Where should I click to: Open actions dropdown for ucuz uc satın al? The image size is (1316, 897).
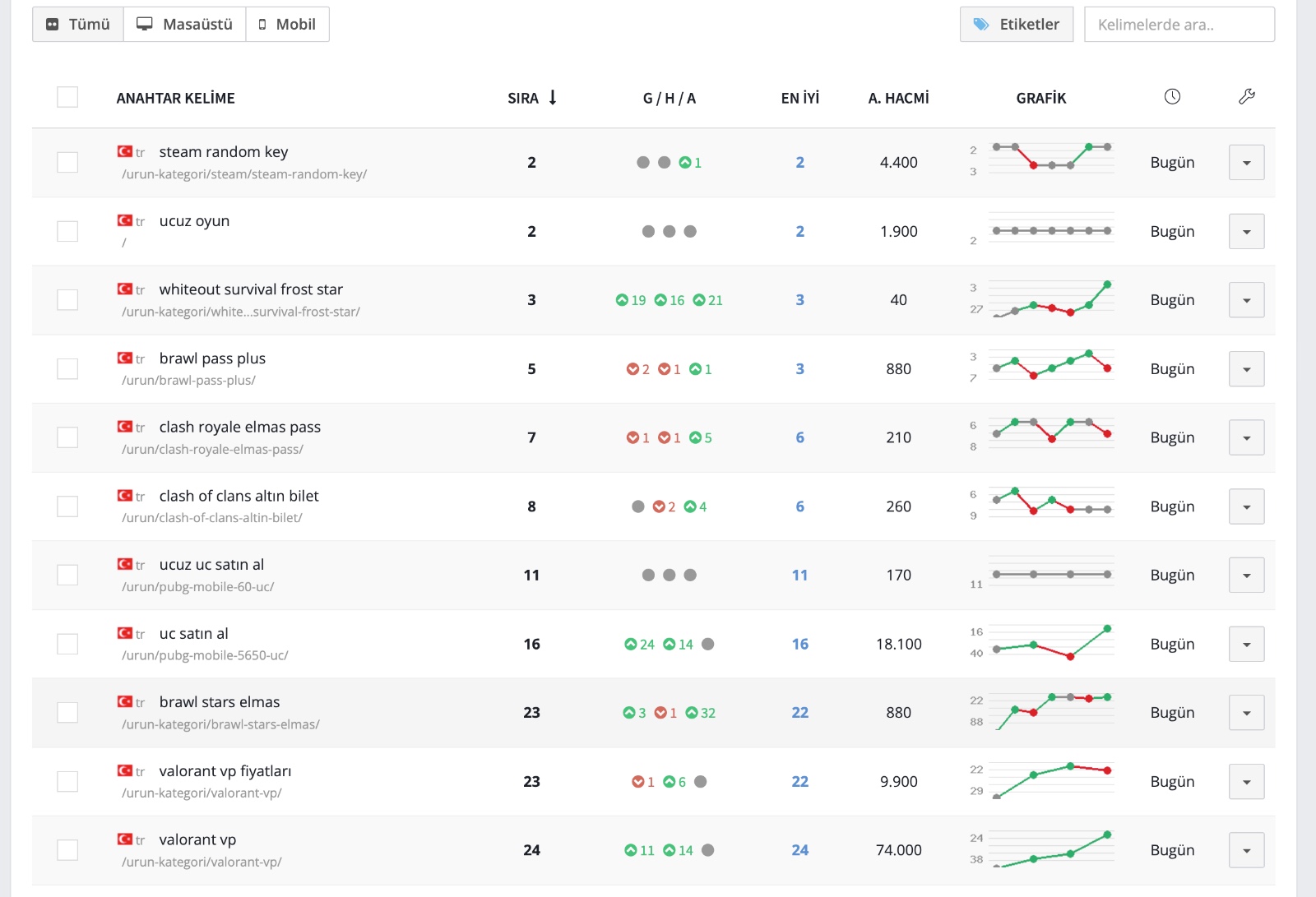tap(1246, 574)
